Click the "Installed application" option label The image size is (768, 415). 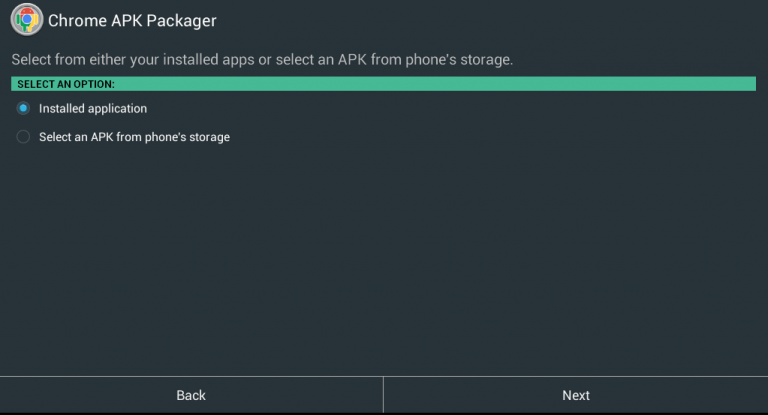(x=93, y=108)
